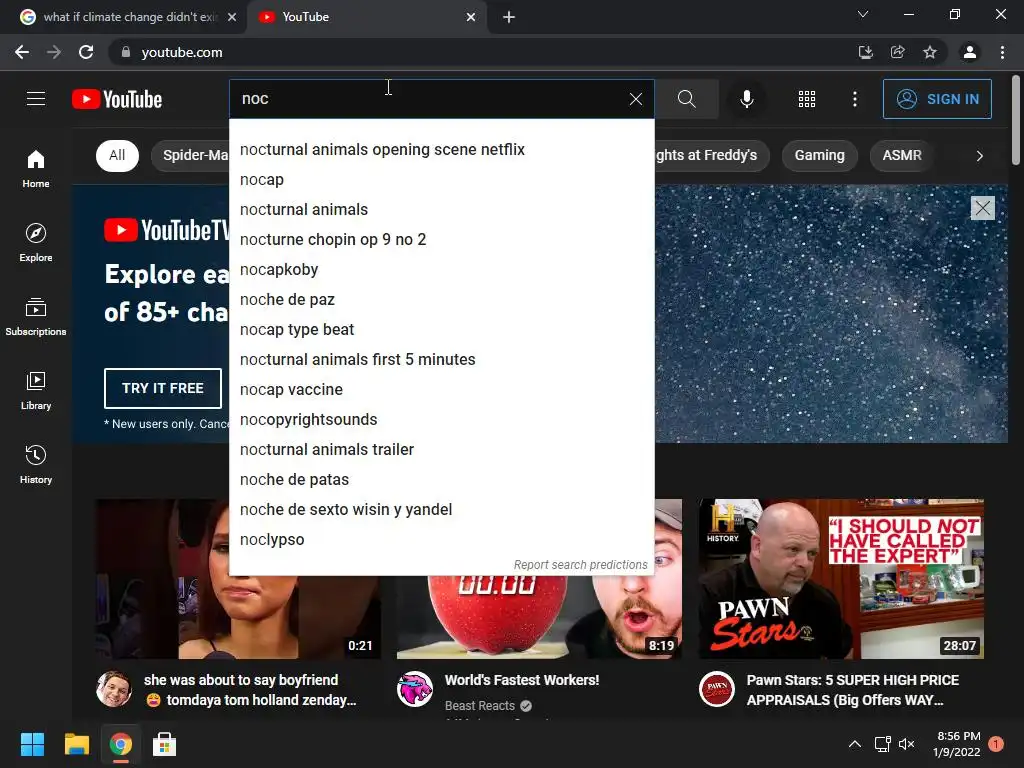Choose the suggestion reading just nocturnal animals
Image resolution: width=1024 pixels, height=768 pixels.
441,210
